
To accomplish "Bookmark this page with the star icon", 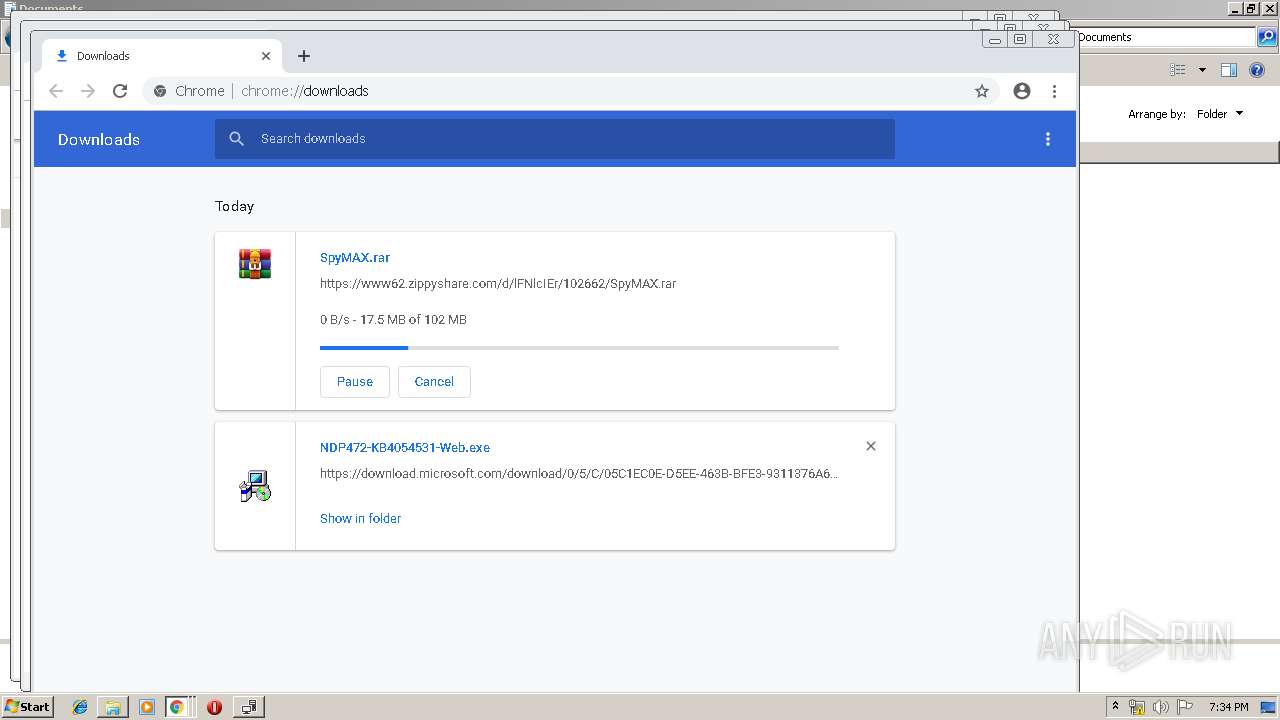I will 982,91.
